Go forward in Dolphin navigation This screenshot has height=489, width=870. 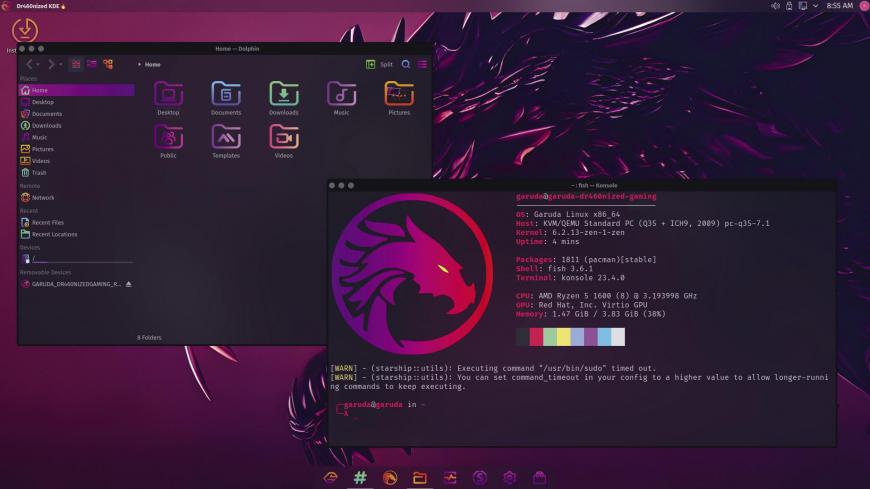51,64
